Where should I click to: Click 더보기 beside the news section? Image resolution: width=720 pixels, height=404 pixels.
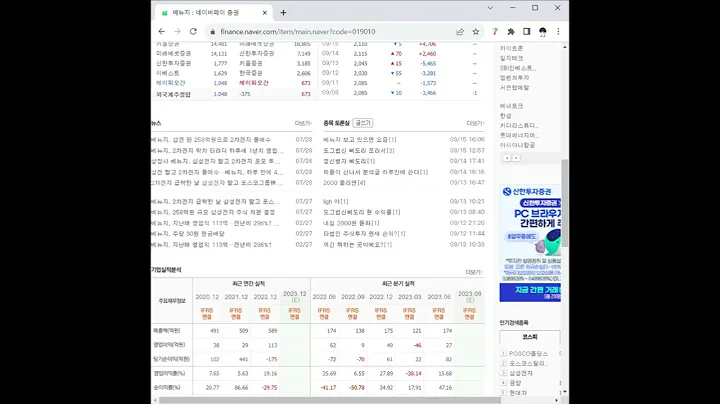tap(303, 123)
